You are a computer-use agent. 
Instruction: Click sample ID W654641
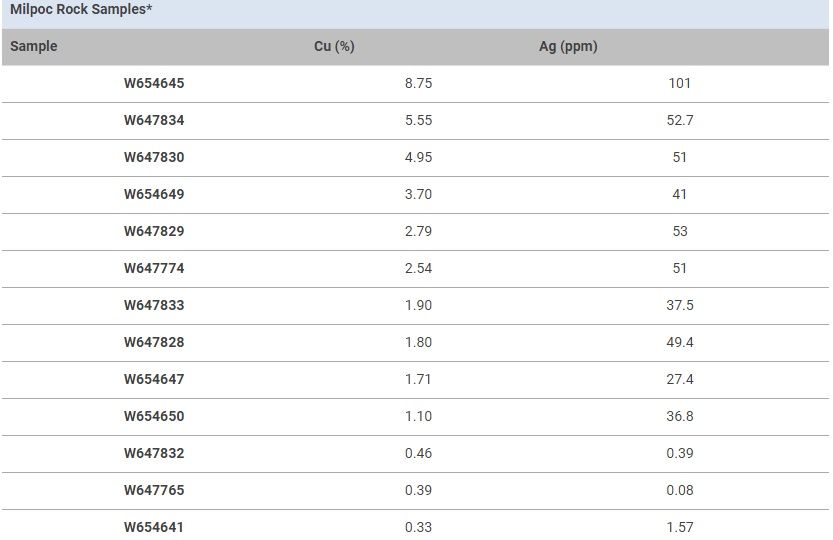pyautogui.click(x=154, y=527)
